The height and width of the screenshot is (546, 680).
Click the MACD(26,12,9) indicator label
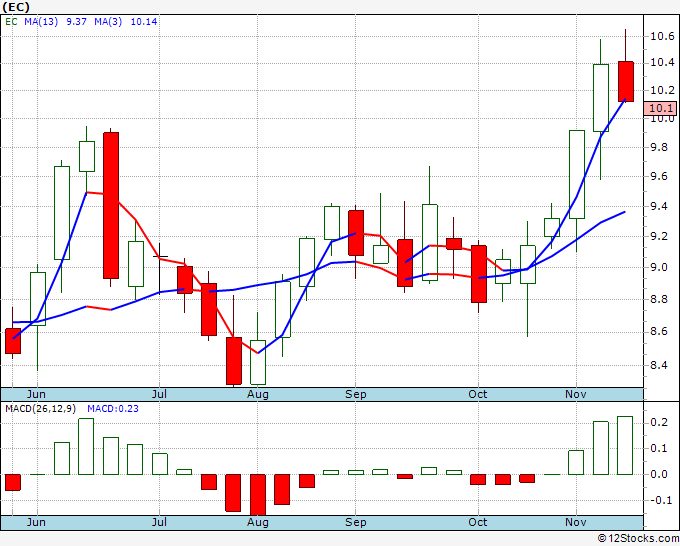point(41,409)
